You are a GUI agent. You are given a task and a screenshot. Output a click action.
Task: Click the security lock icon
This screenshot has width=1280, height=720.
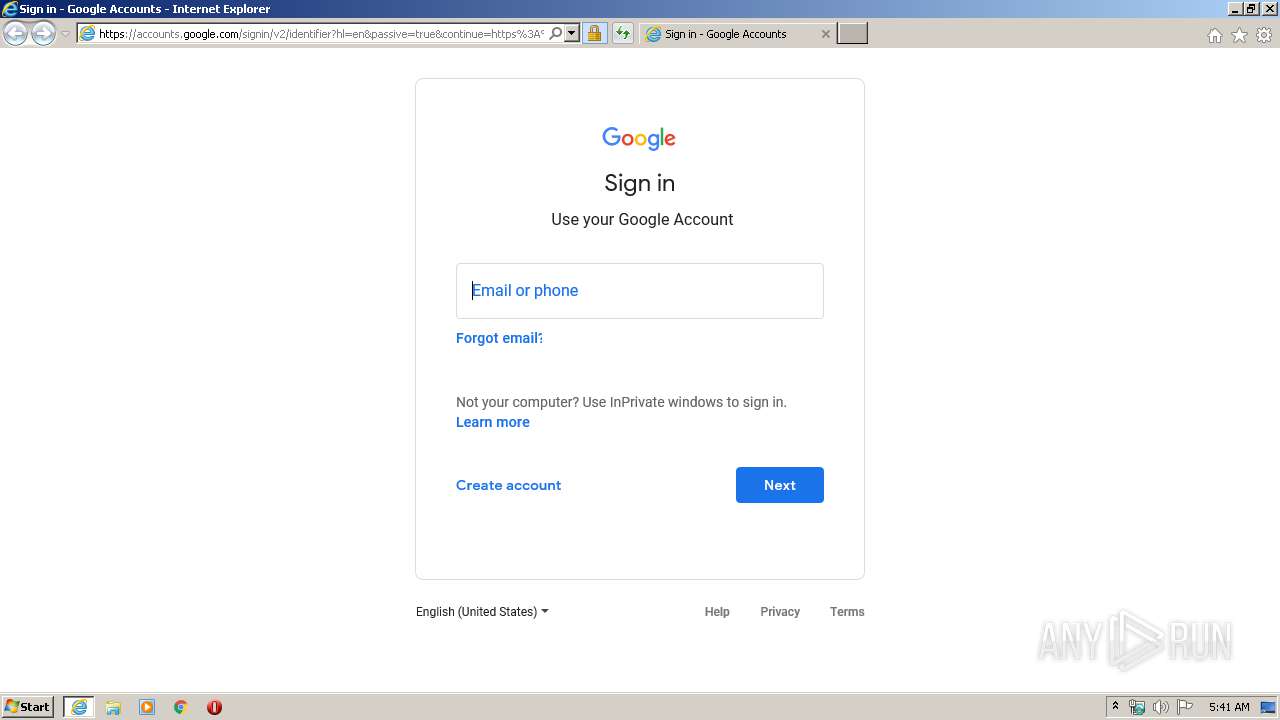pyautogui.click(x=594, y=34)
